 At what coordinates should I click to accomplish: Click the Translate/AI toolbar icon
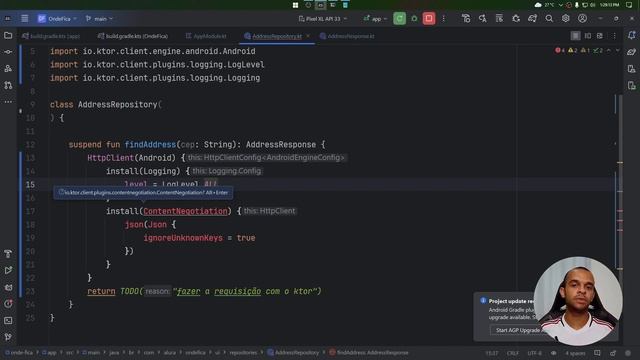(482, 18)
